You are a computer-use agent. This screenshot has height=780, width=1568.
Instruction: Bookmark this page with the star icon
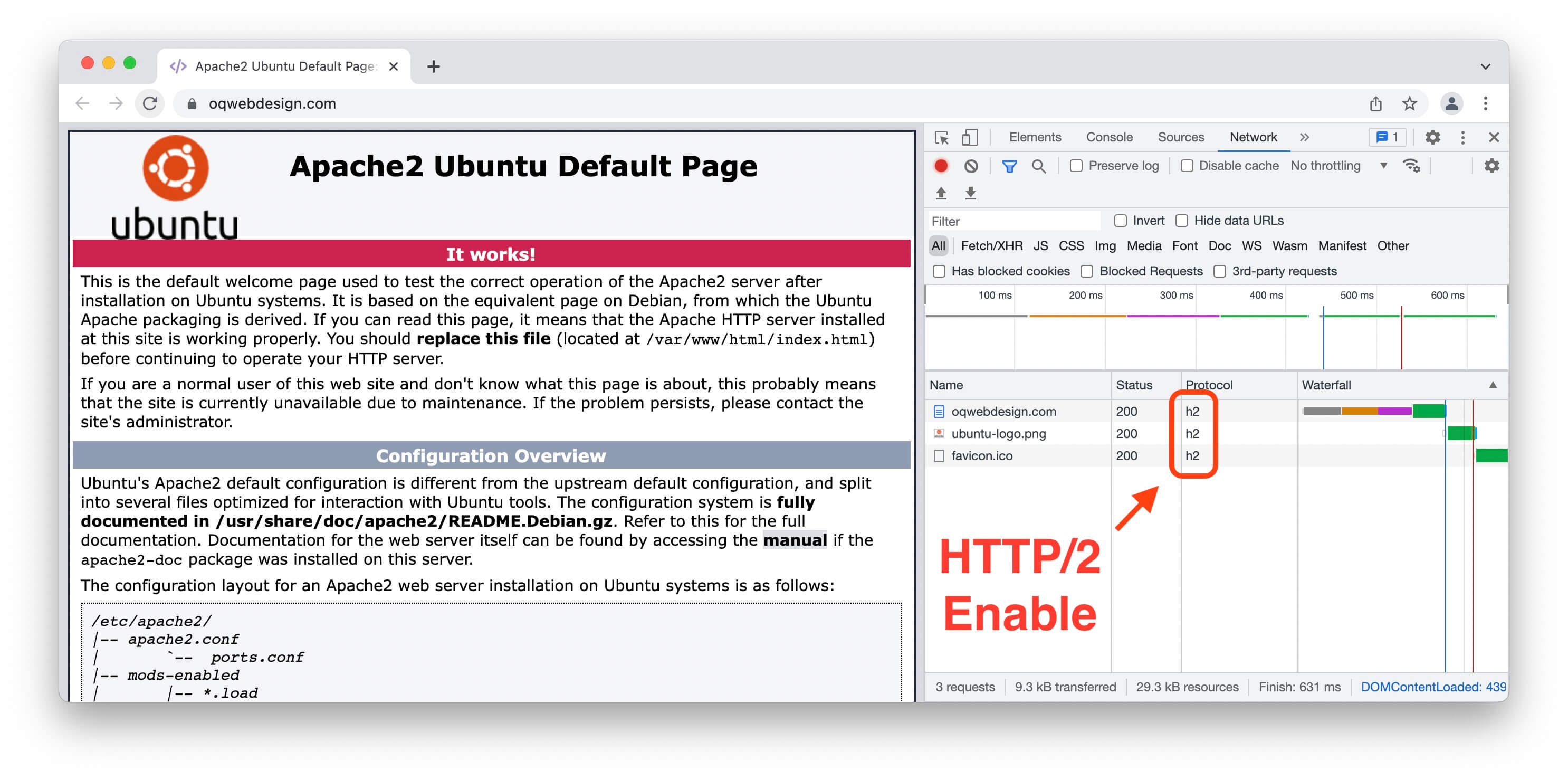(1409, 103)
